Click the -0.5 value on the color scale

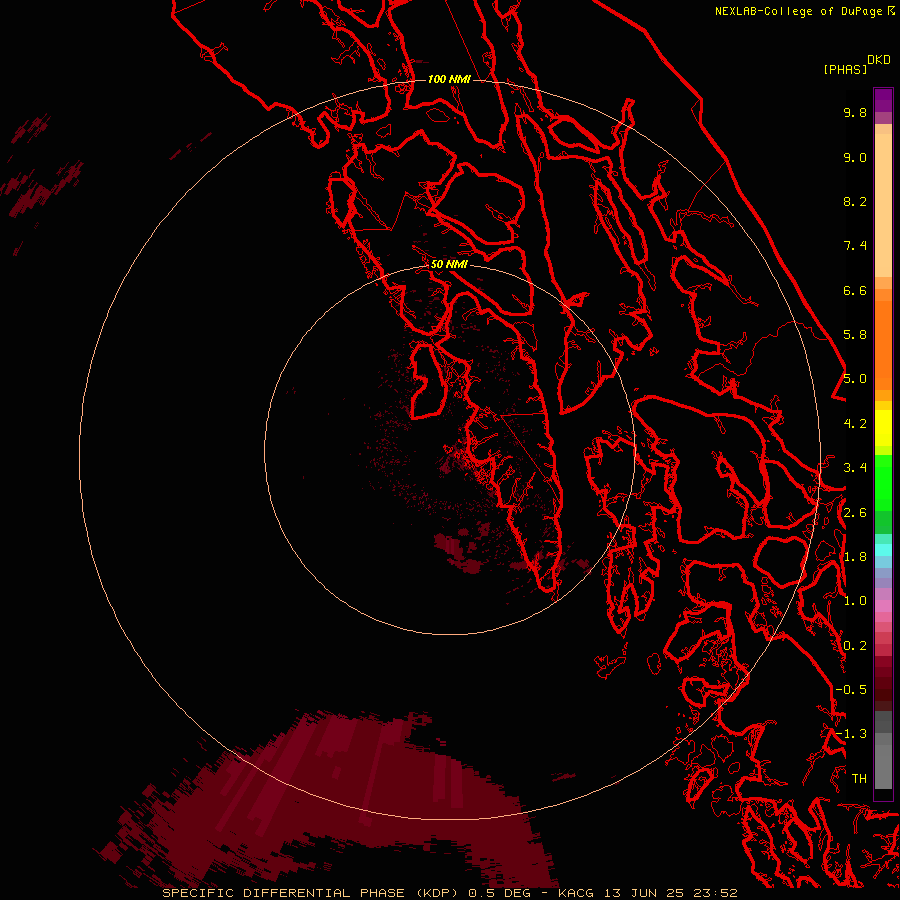click(x=851, y=690)
